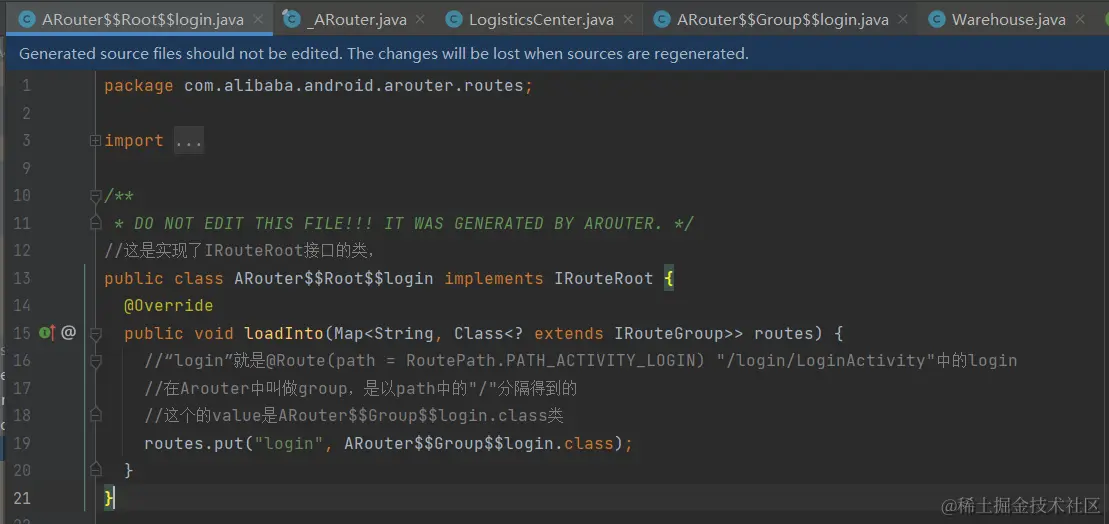Click 'Map<String' type on line 15

[383, 333]
